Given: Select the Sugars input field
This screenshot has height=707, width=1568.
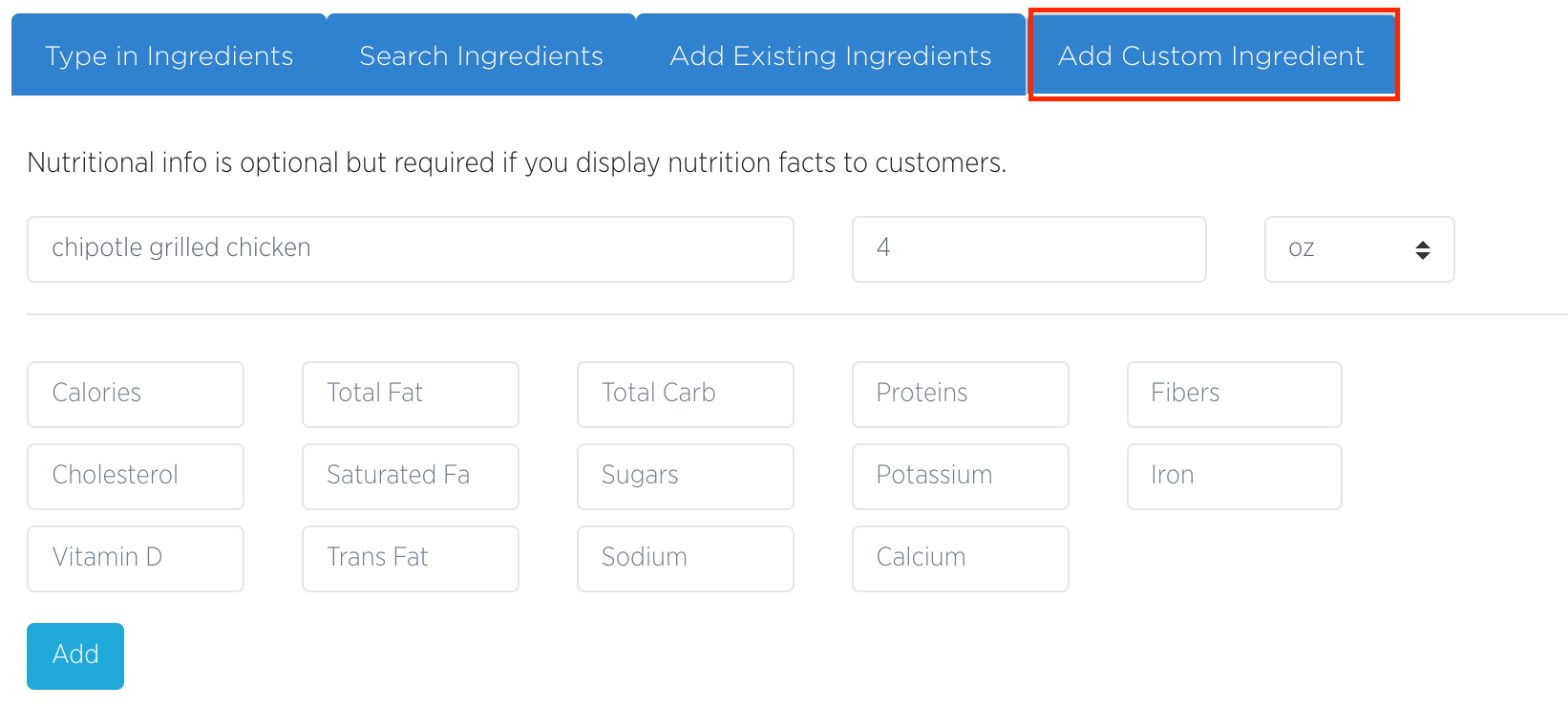Looking at the screenshot, I should [x=686, y=476].
